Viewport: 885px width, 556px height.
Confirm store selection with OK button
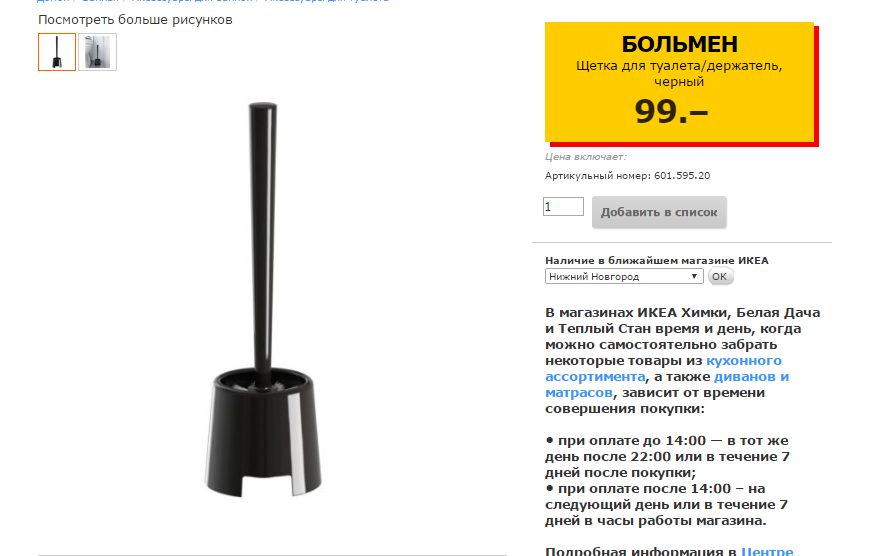click(x=720, y=277)
